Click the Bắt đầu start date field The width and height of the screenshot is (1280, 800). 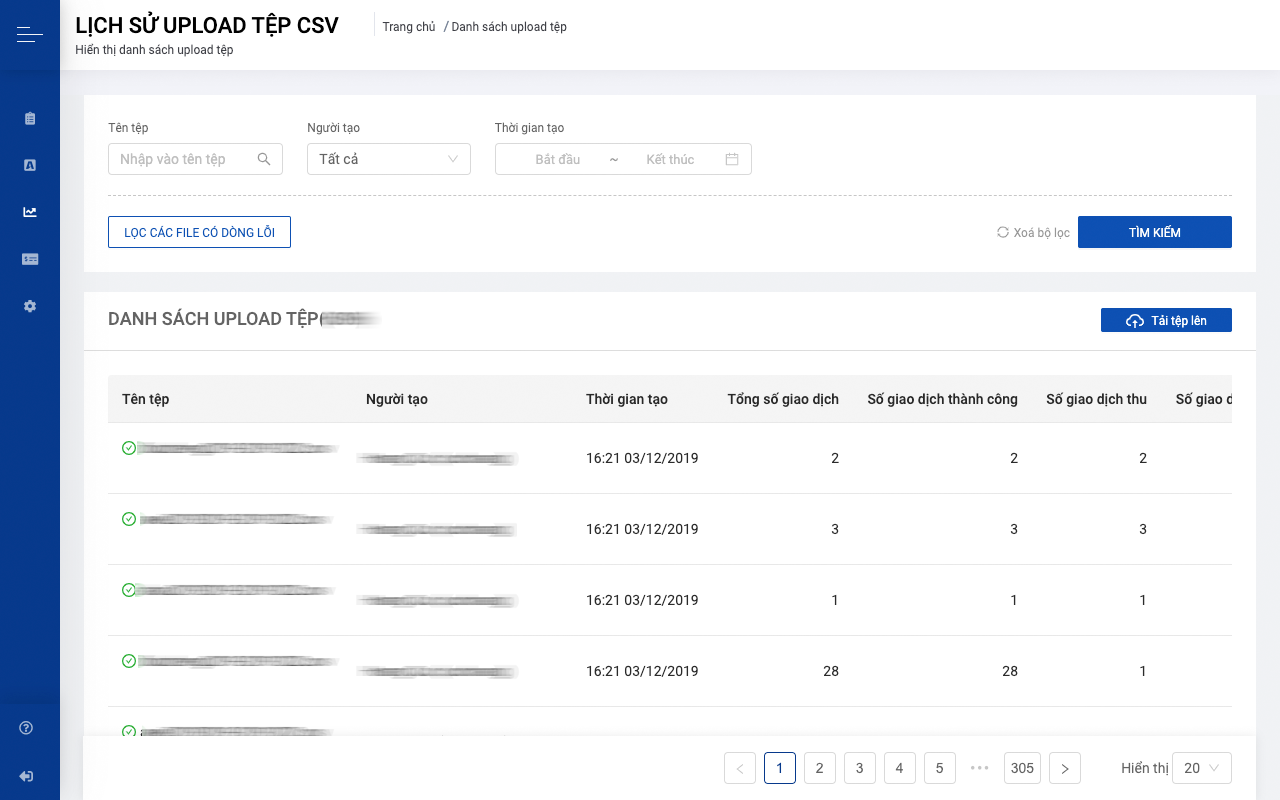tap(557, 159)
